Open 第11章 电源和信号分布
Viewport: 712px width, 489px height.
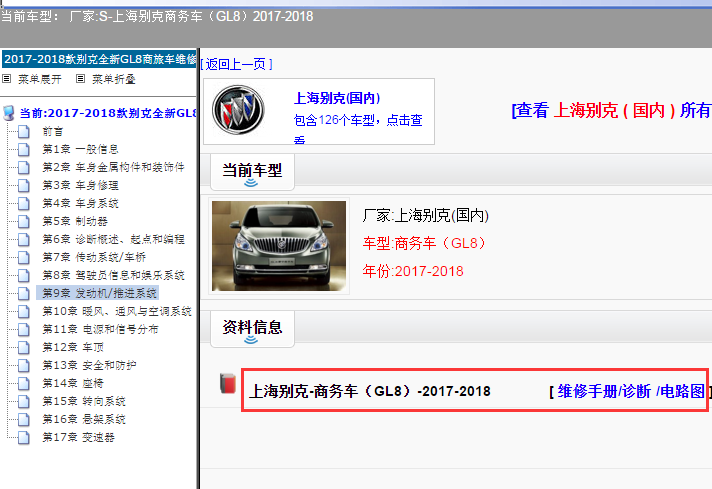pos(100,329)
